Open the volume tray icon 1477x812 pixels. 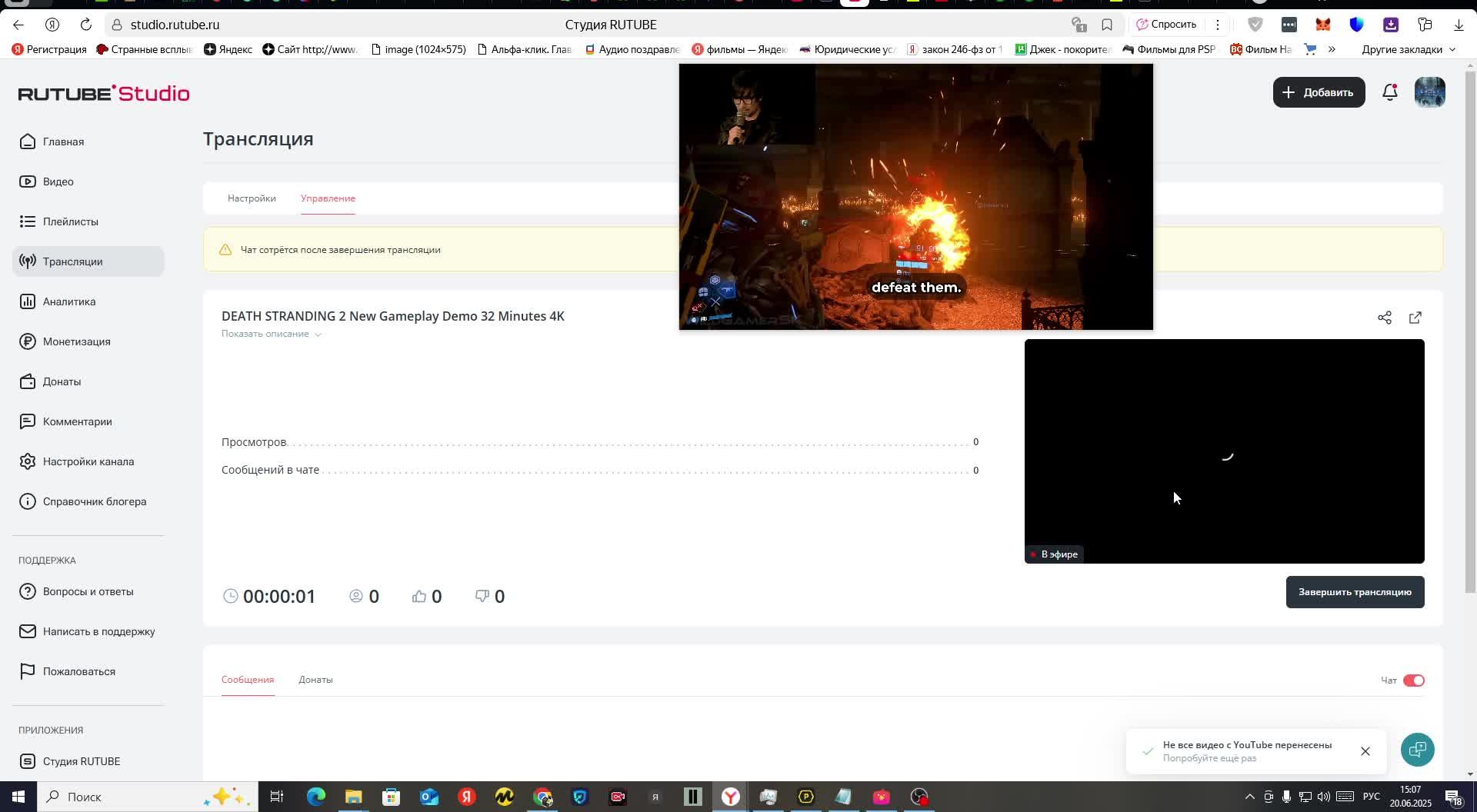(x=1323, y=797)
